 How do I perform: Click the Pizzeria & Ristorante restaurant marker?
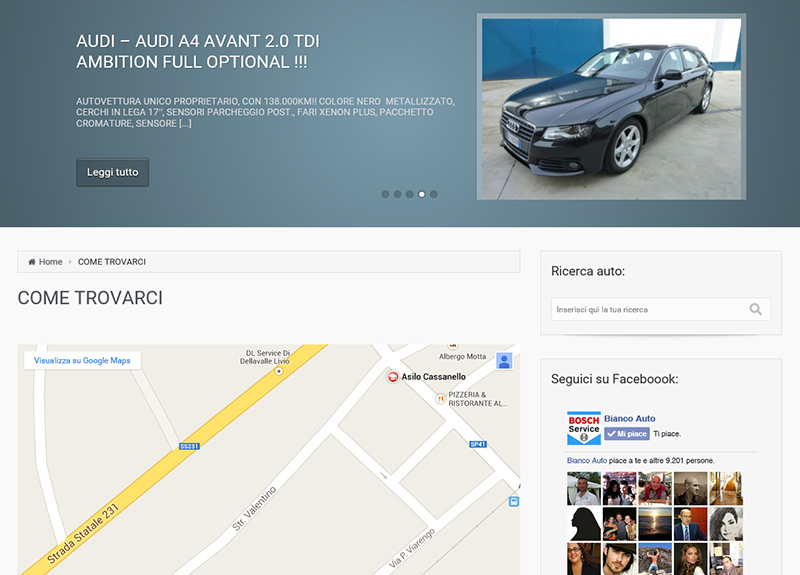point(440,399)
